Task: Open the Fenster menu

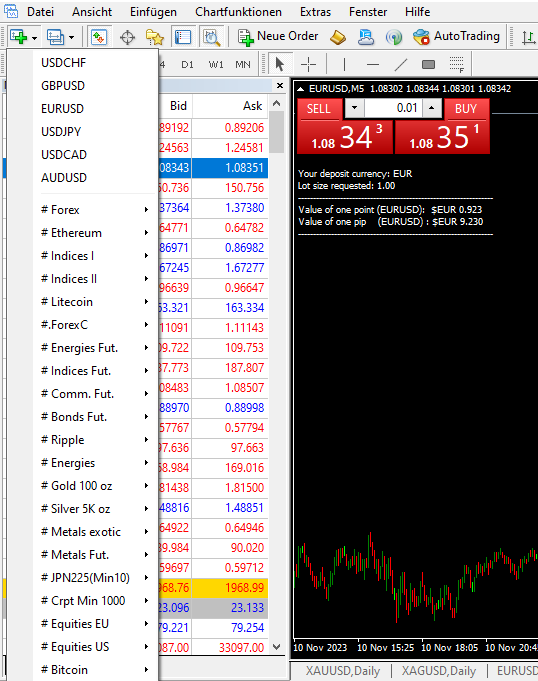Action: click(x=368, y=12)
